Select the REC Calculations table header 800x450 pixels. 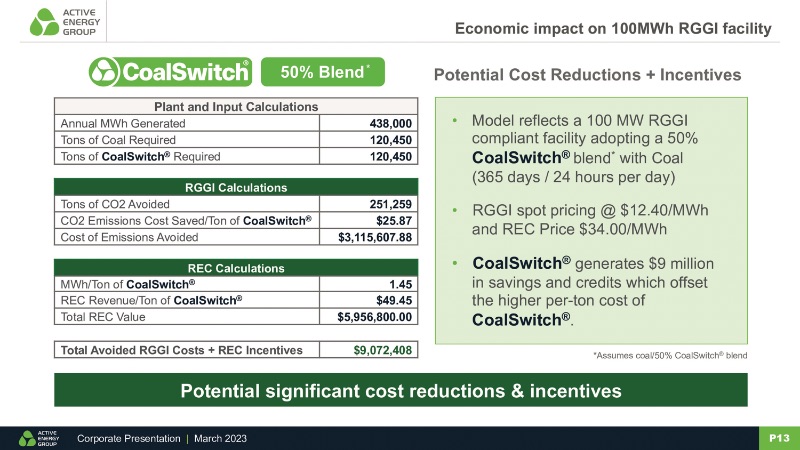[235, 268]
